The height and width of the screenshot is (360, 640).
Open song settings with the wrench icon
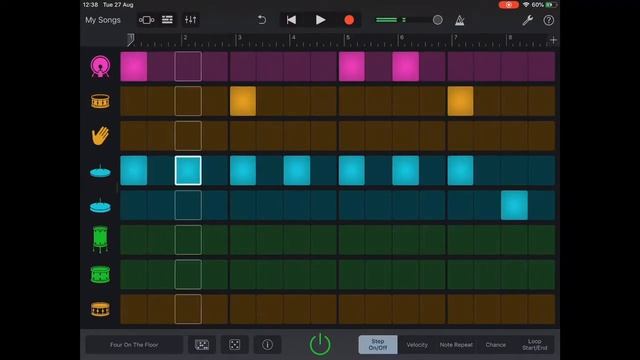pos(527,20)
